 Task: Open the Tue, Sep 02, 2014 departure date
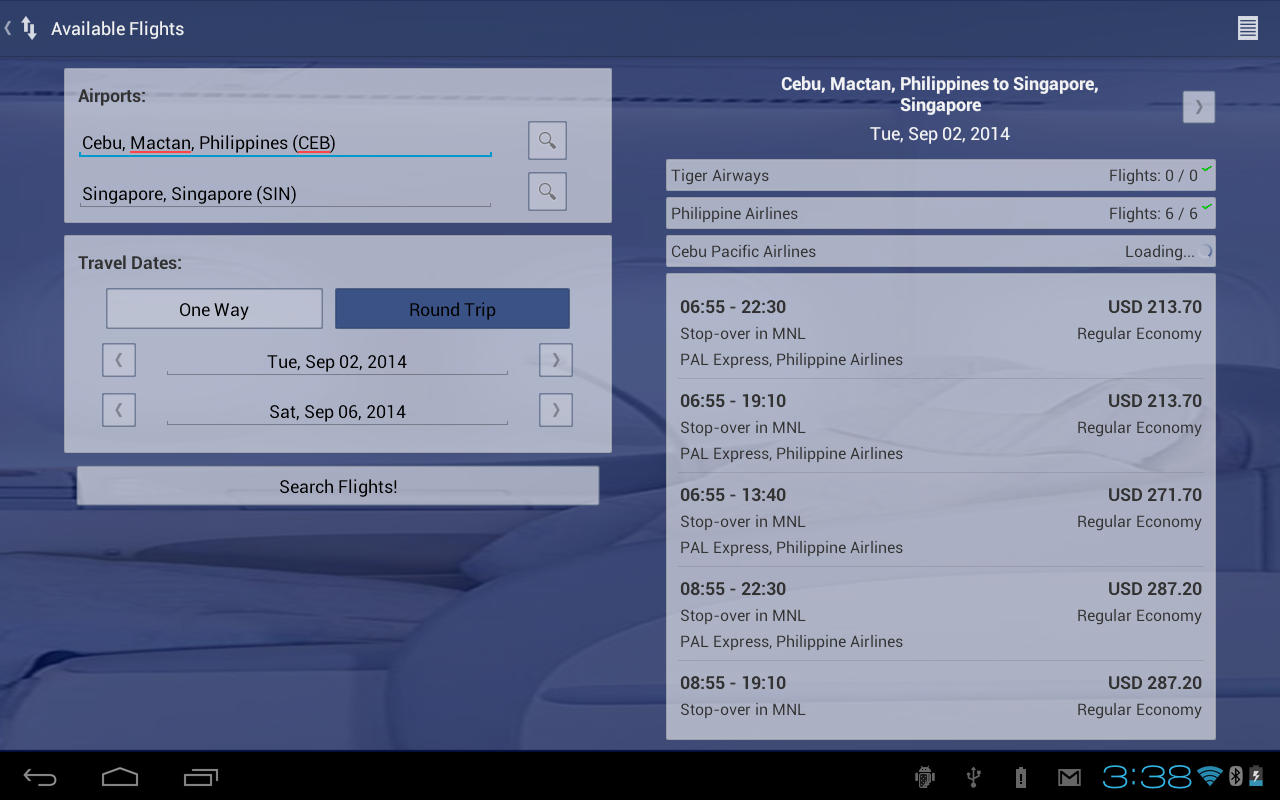[337, 361]
